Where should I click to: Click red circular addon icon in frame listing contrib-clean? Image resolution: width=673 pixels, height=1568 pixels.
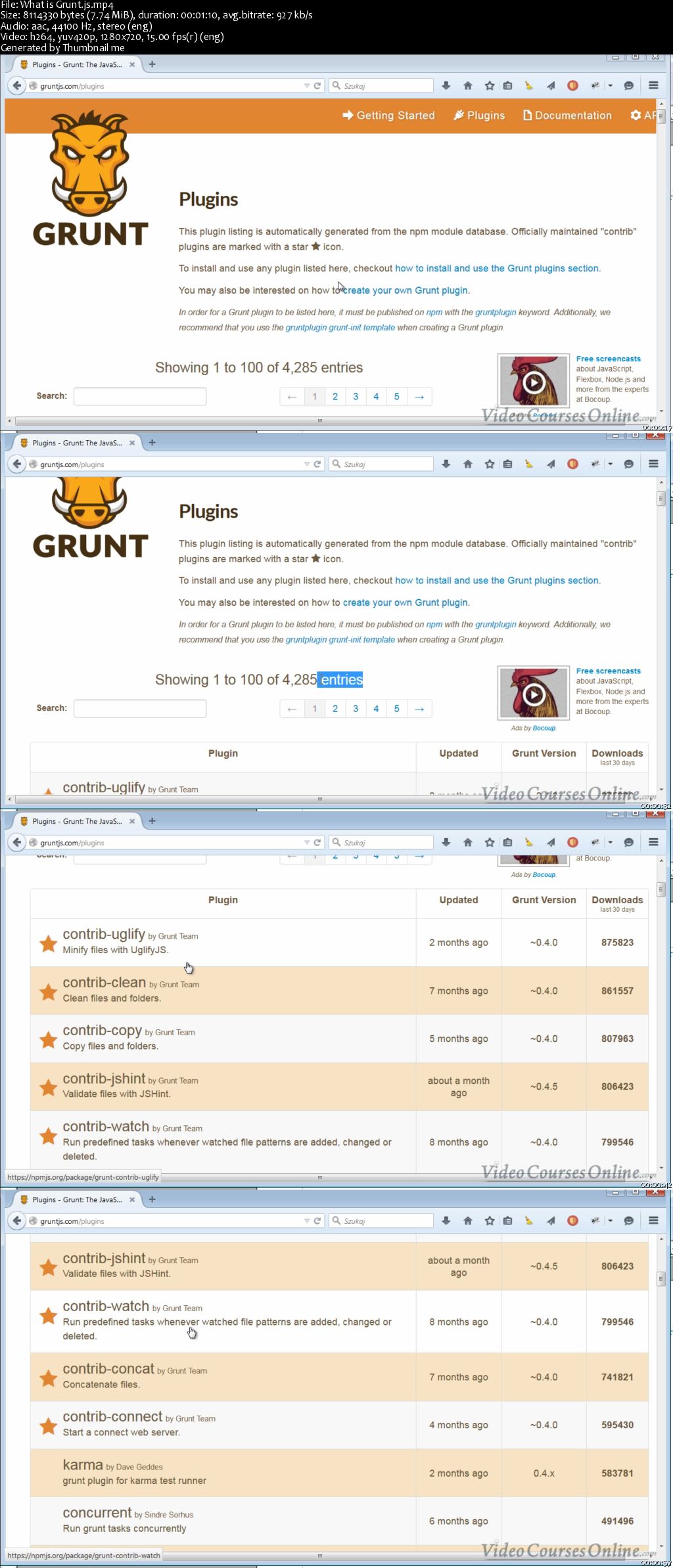coord(572,842)
